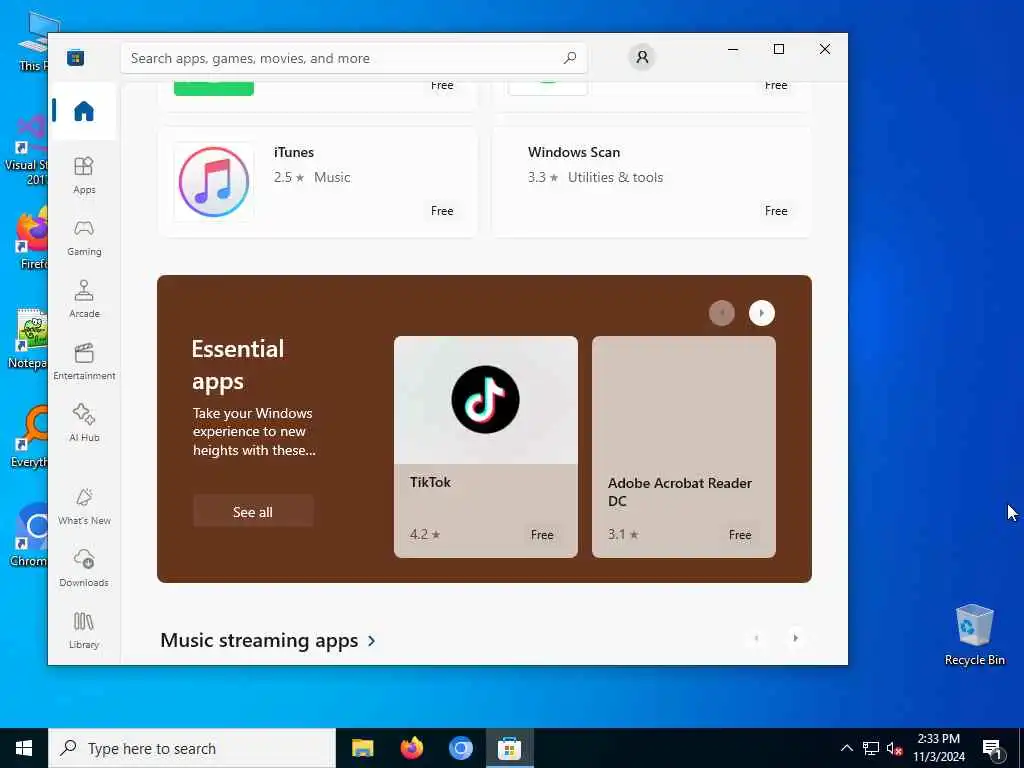Click the Utilities & tools category text

click(x=615, y=177)
